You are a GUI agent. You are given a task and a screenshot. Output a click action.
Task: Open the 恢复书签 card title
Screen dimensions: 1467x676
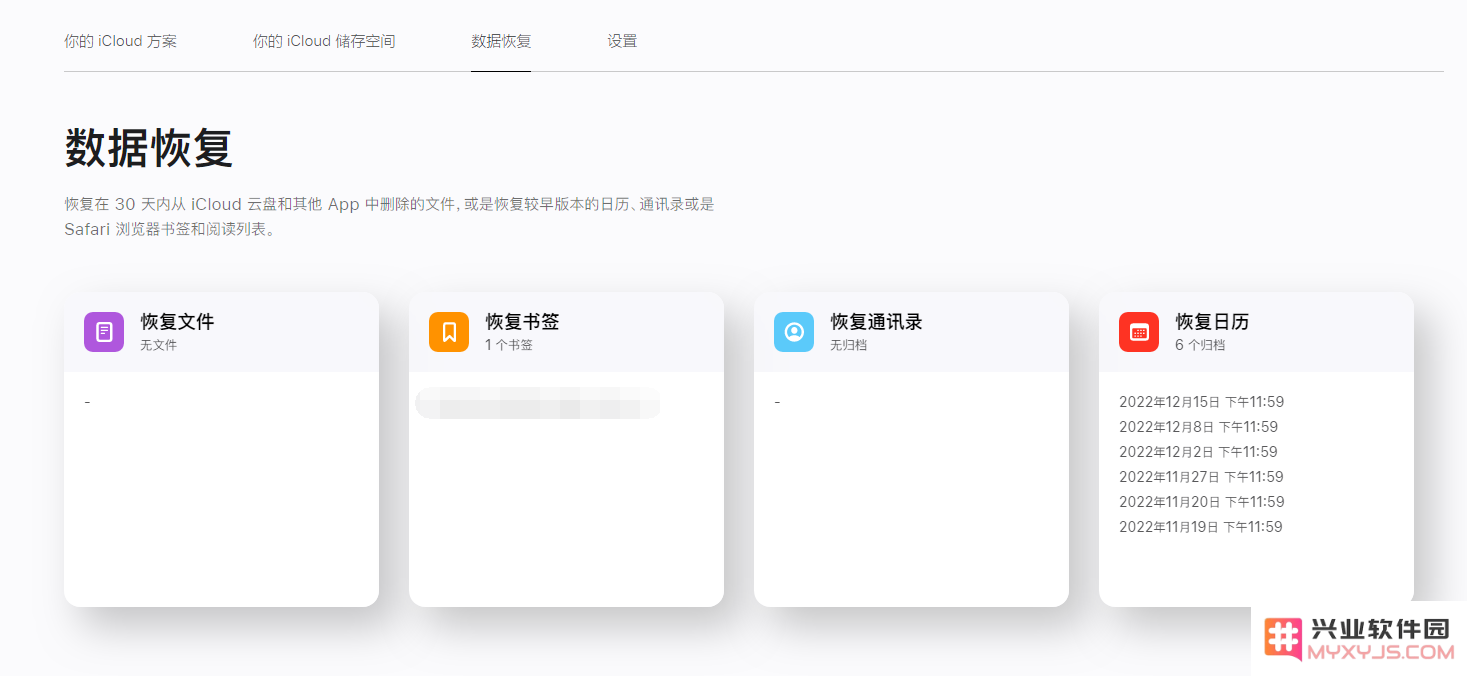point(522,322)
